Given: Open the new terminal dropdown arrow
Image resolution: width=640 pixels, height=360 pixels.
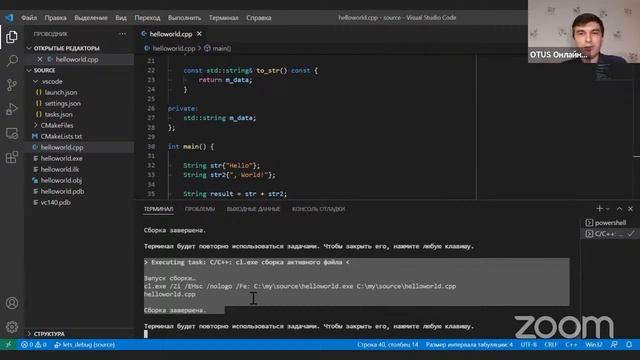Looking at the screenshot, I should [608, 209].
